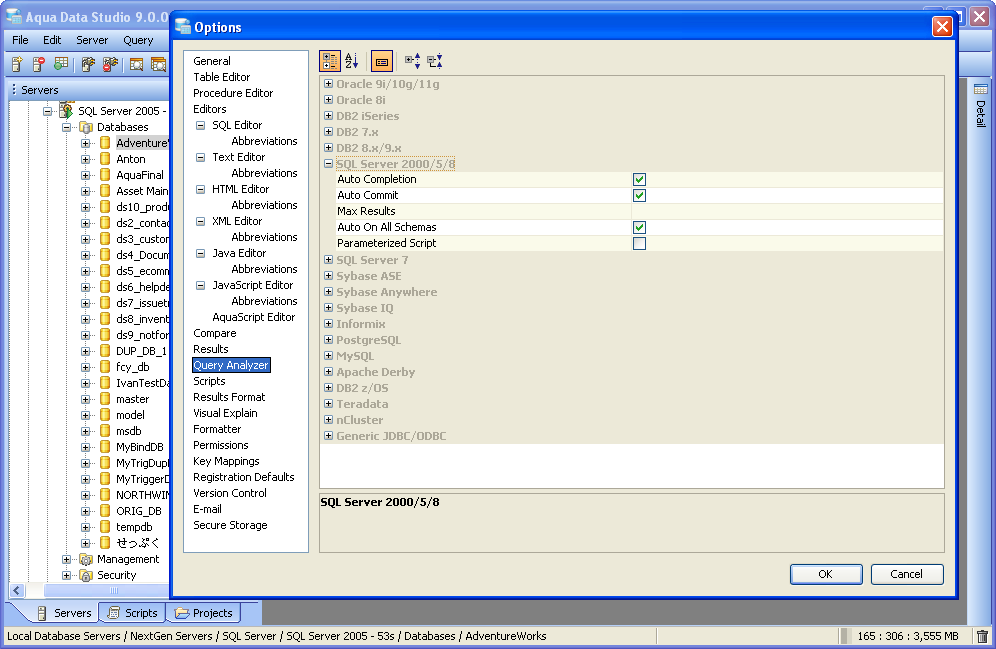Uncheck Auto On All Schemas checkbox
The image size is (996, 649).
pos(640,227)
